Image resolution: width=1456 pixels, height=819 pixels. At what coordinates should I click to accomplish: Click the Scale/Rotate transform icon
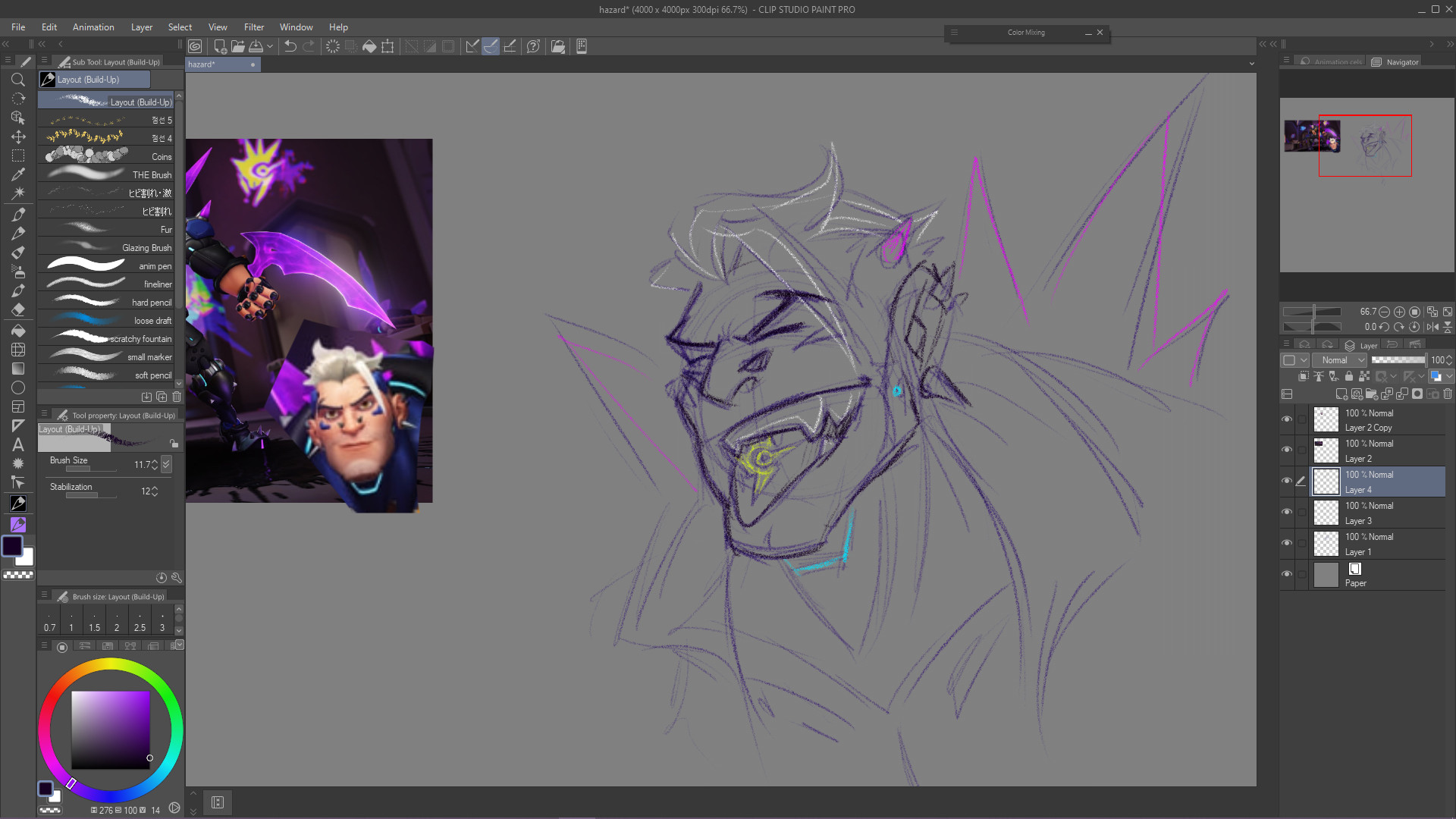click(388, 46)
